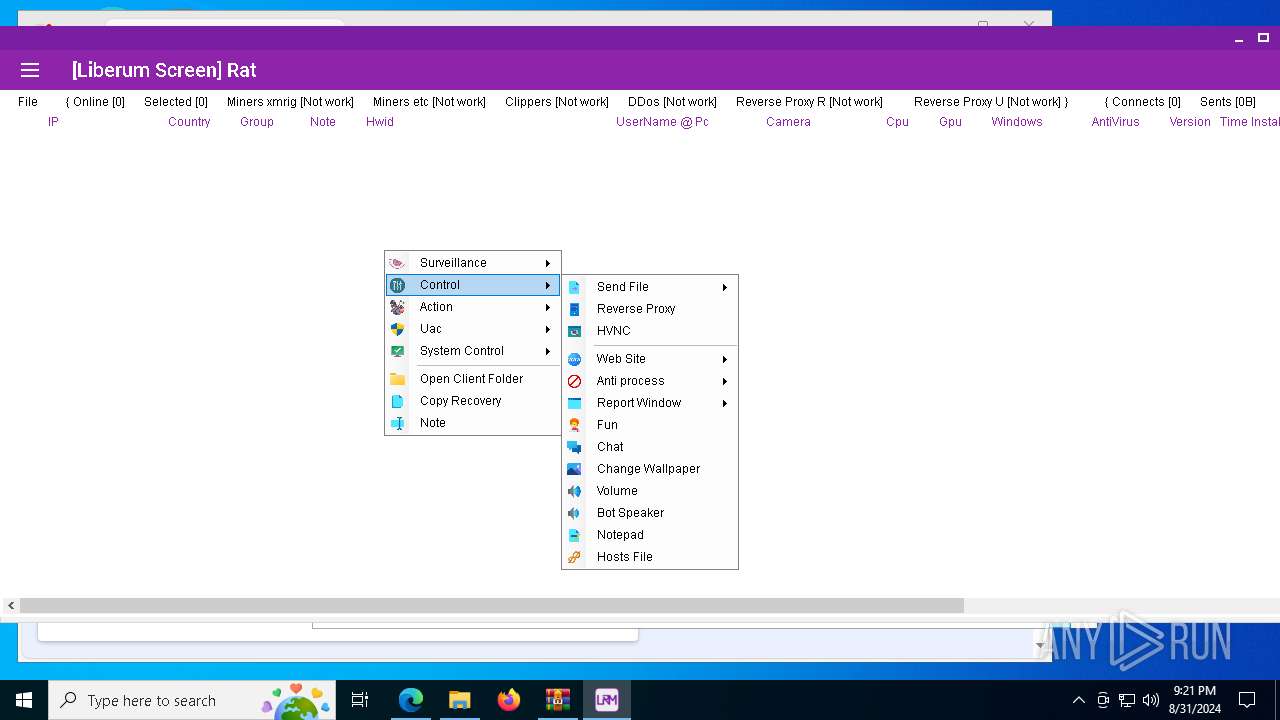Click the Volume speaker icon
This screenshot has width=1280, height=720.
click(574, 491)
